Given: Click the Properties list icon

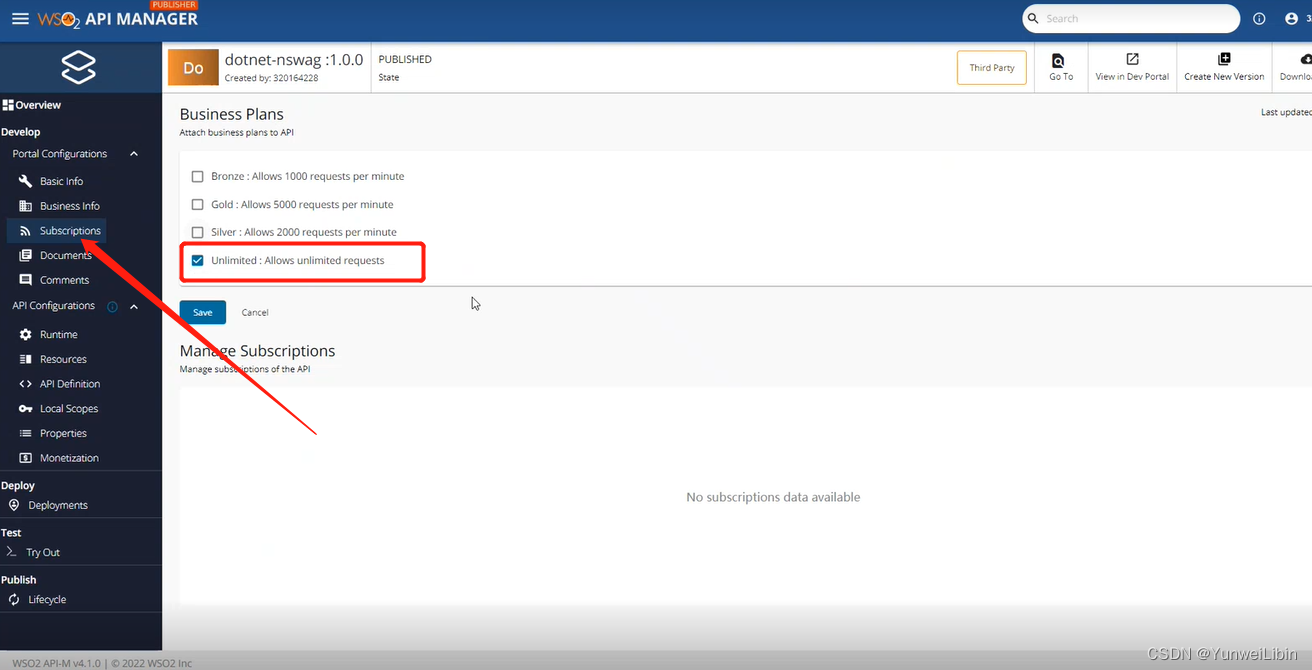Looking at the screenshot, I should click(26, 433).
